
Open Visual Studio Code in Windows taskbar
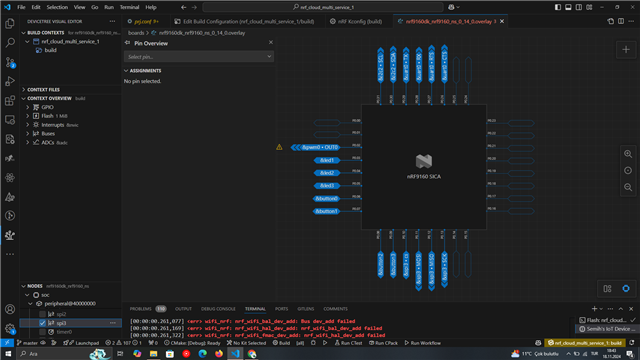[x=236, y=353]
